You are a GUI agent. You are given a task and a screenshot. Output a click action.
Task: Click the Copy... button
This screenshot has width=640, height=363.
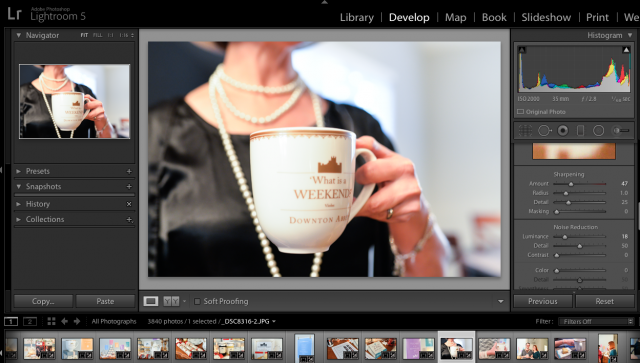(43, 301)
